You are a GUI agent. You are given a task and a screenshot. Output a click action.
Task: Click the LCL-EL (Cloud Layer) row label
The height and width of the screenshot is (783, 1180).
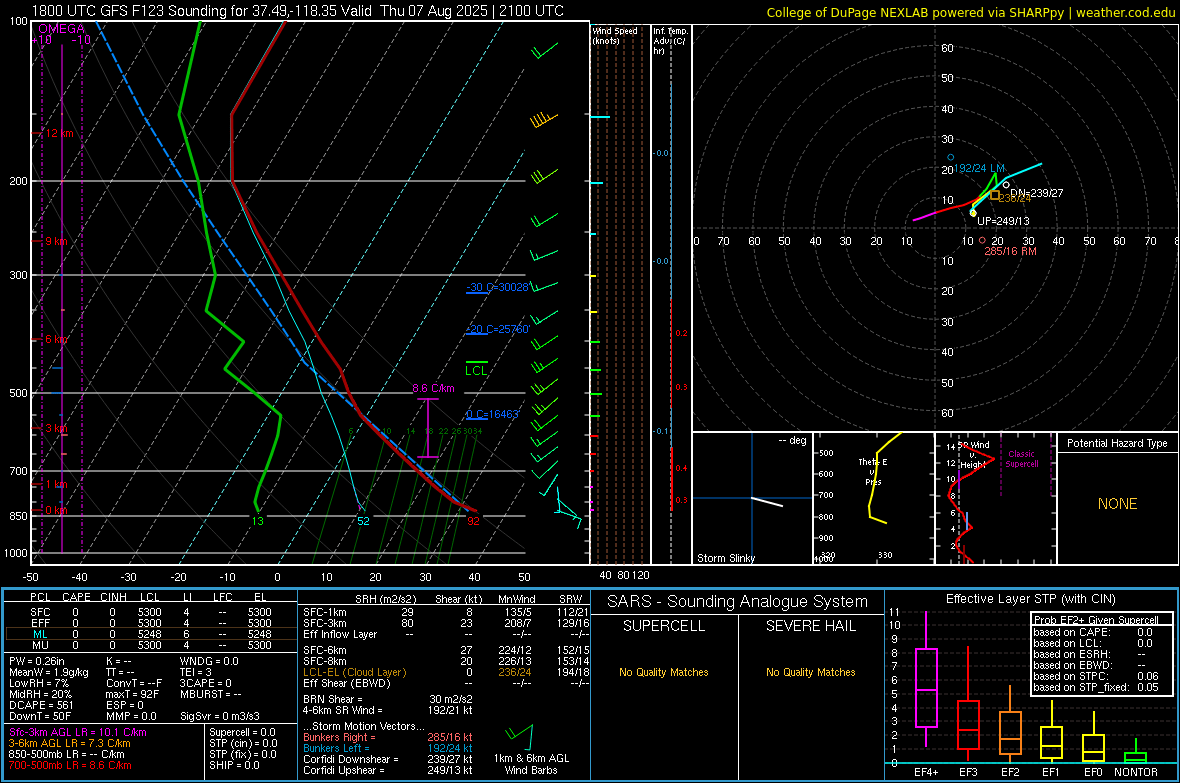(x=354, y=672)
